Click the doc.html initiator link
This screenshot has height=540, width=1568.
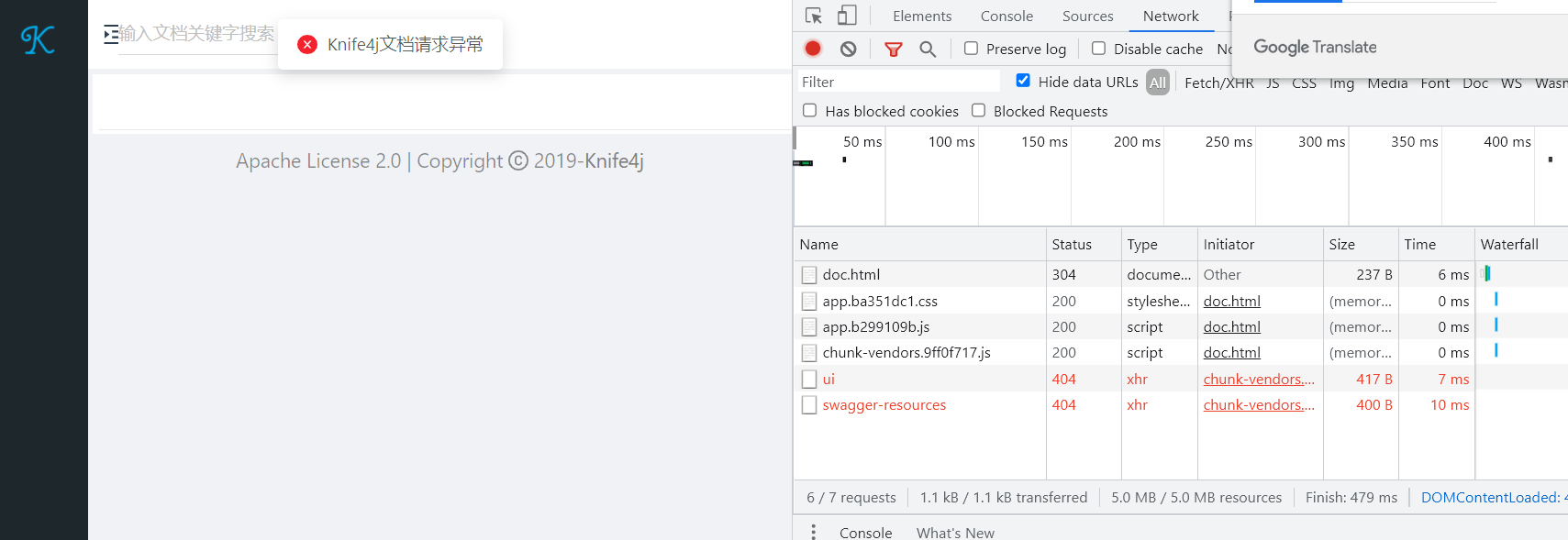tap(1231, 301)
